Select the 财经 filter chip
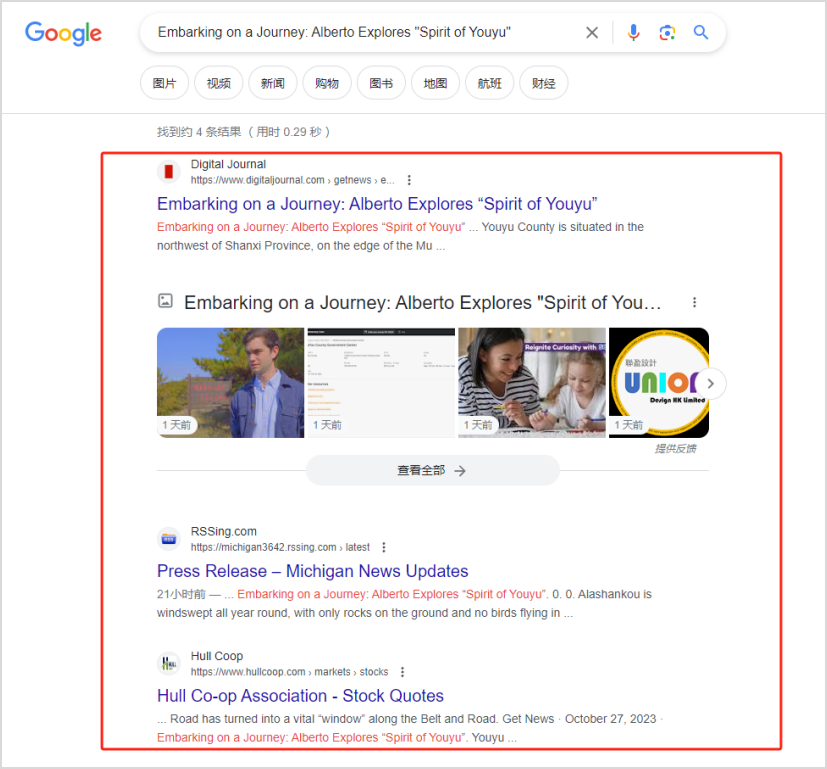The height and width of the screenshot is (769, 827). [x=543, y=84]
